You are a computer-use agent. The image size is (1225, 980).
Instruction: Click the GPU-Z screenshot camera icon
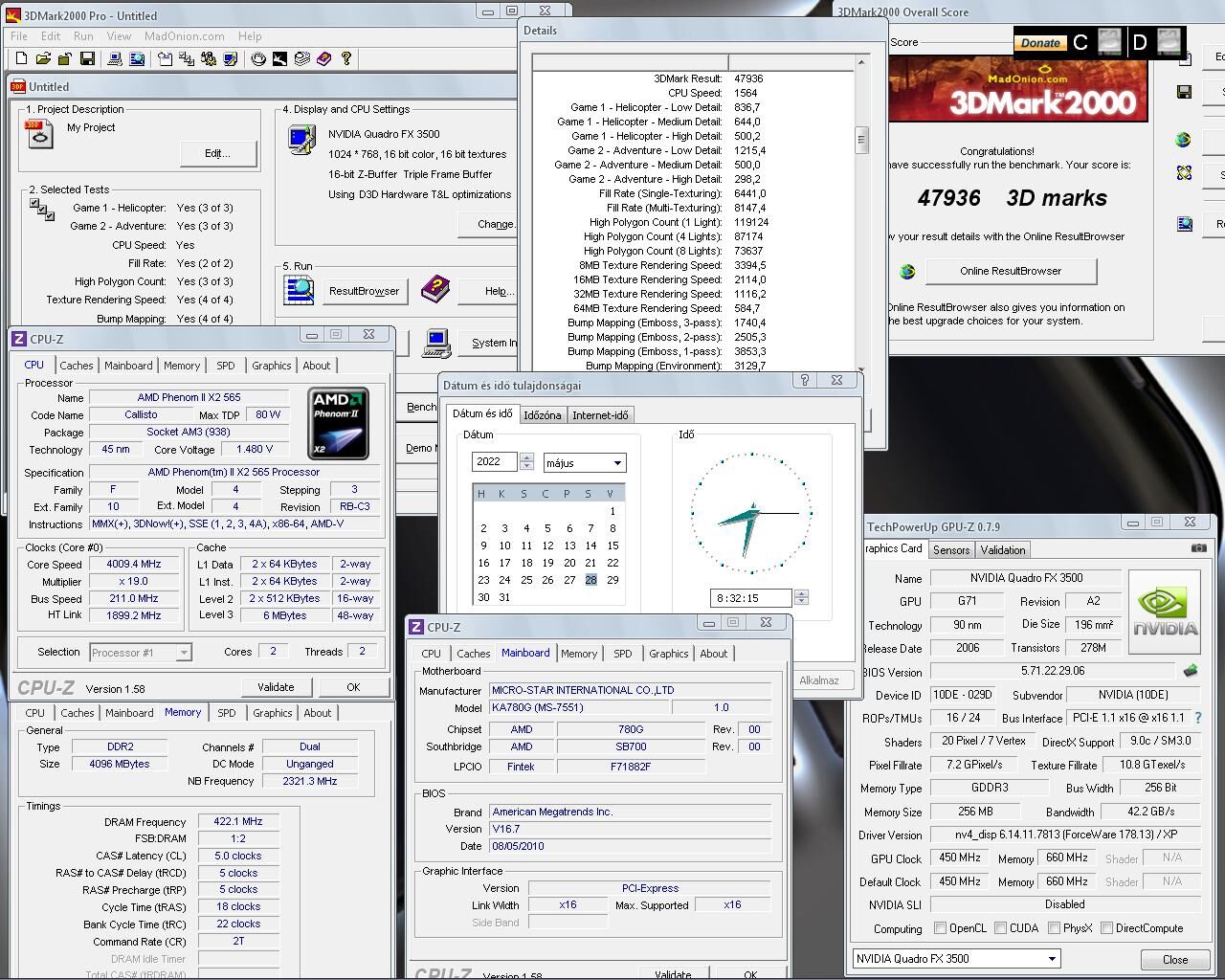pos(1198,548)
